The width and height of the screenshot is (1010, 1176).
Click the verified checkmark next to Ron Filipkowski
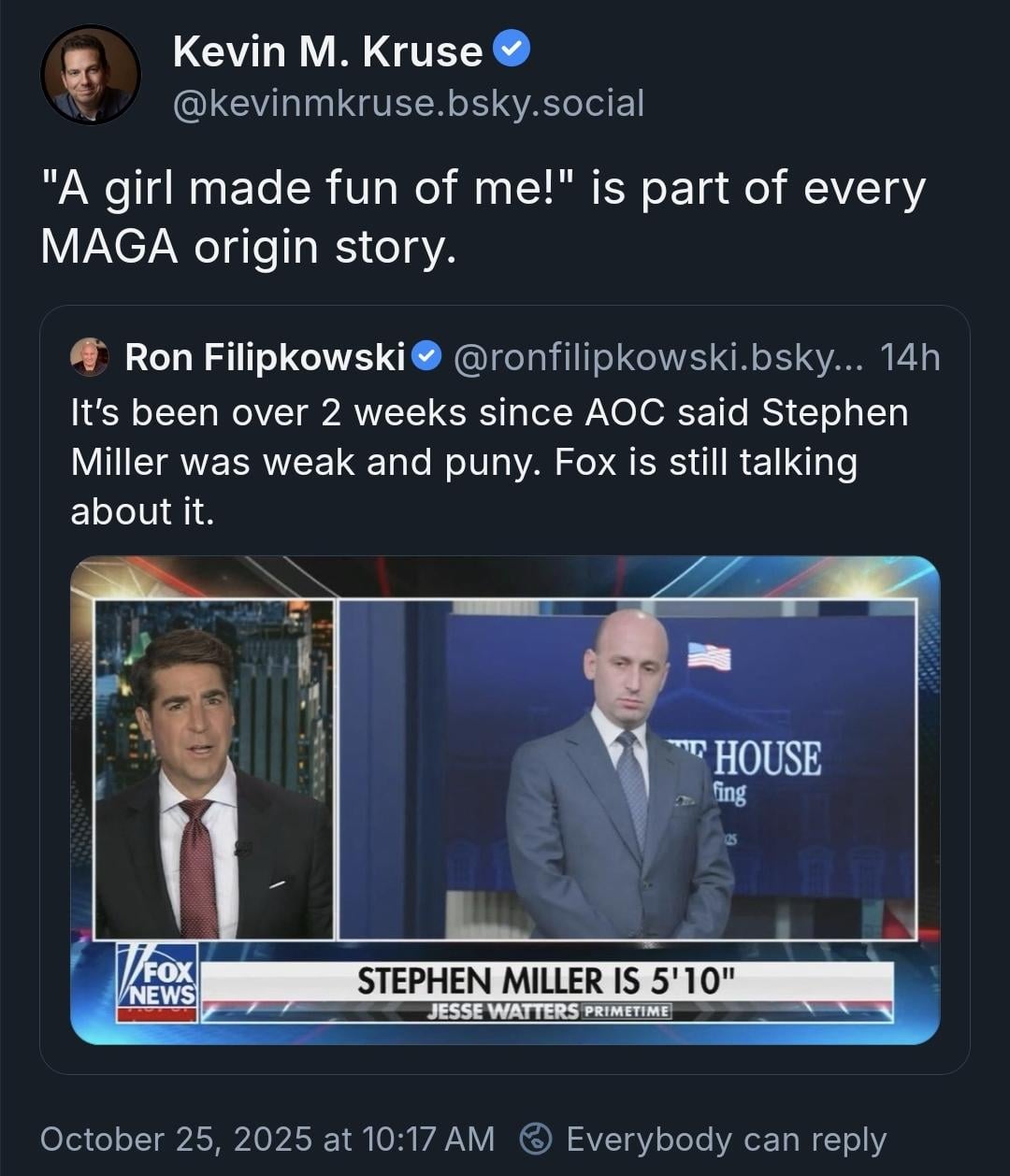426,356
